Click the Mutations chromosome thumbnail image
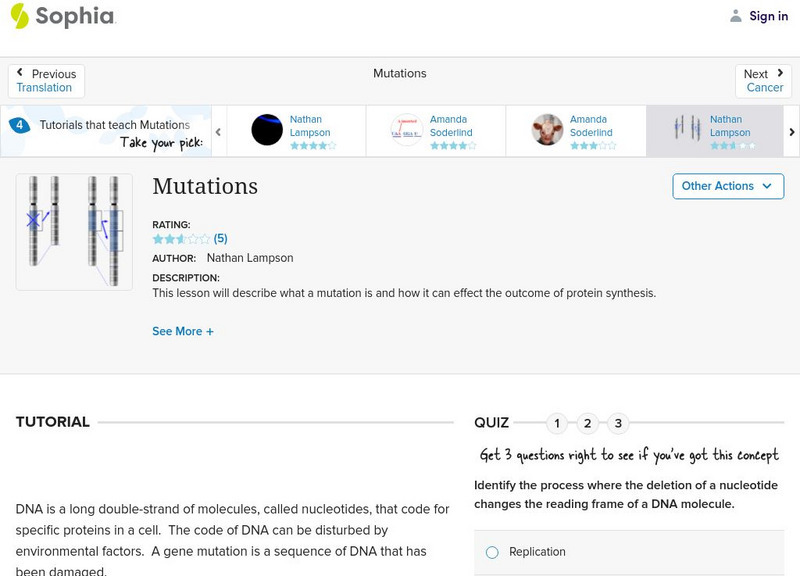Screen dimensions: 800x576 [74, 232]
